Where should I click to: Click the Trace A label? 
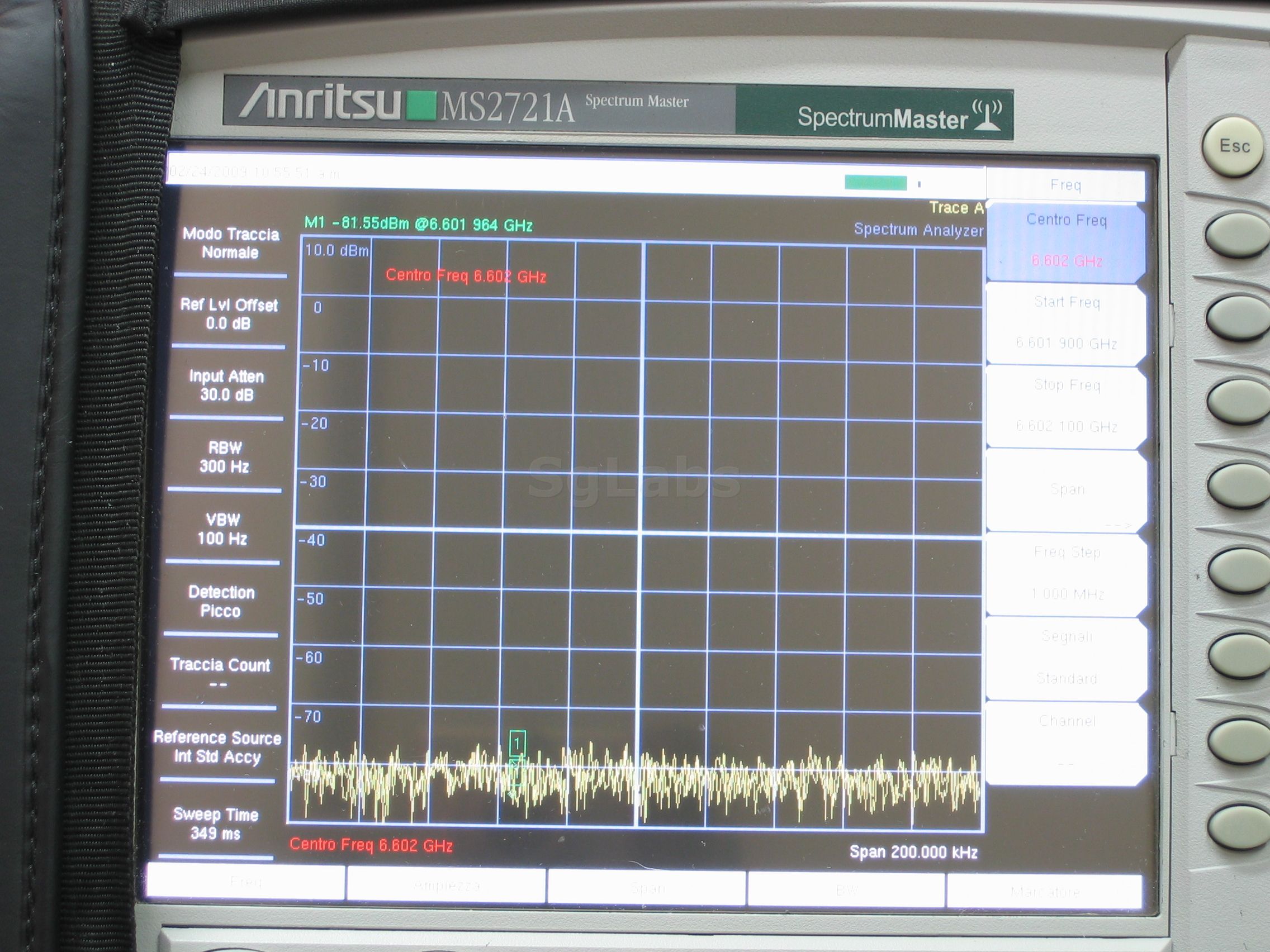coord(956,207)
